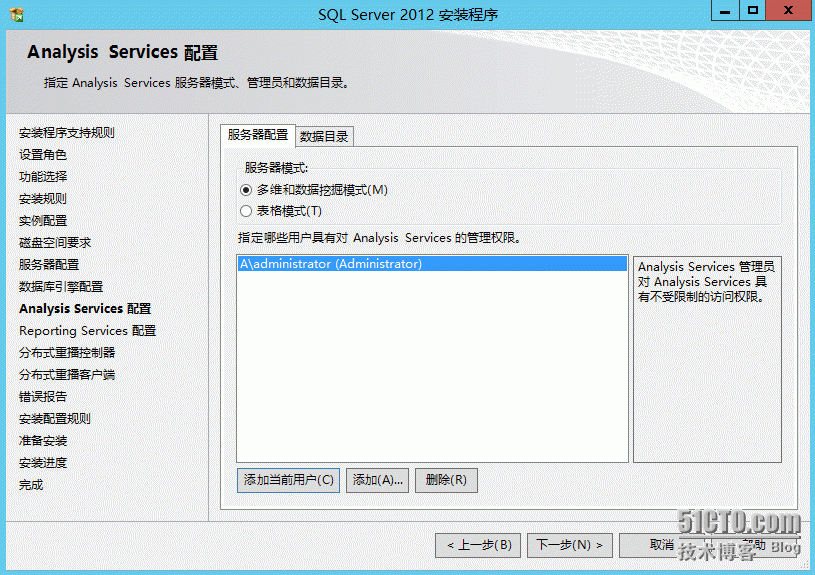The image size is (815, 575).
Task: Select A\administrator (Administrator) list entry
Action: pyautogui.click(x=432, y=264)
